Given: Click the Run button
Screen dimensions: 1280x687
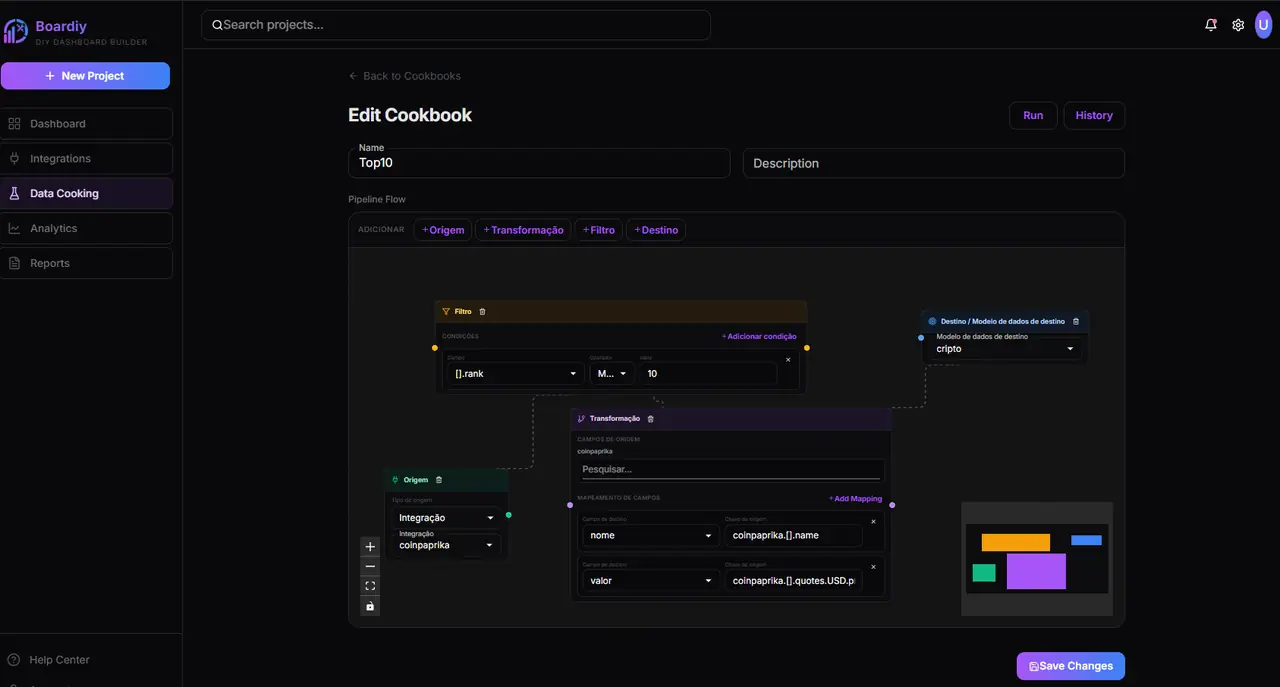Looking at the screenshot, I should pyautogui.click(x=1033, y=116).
